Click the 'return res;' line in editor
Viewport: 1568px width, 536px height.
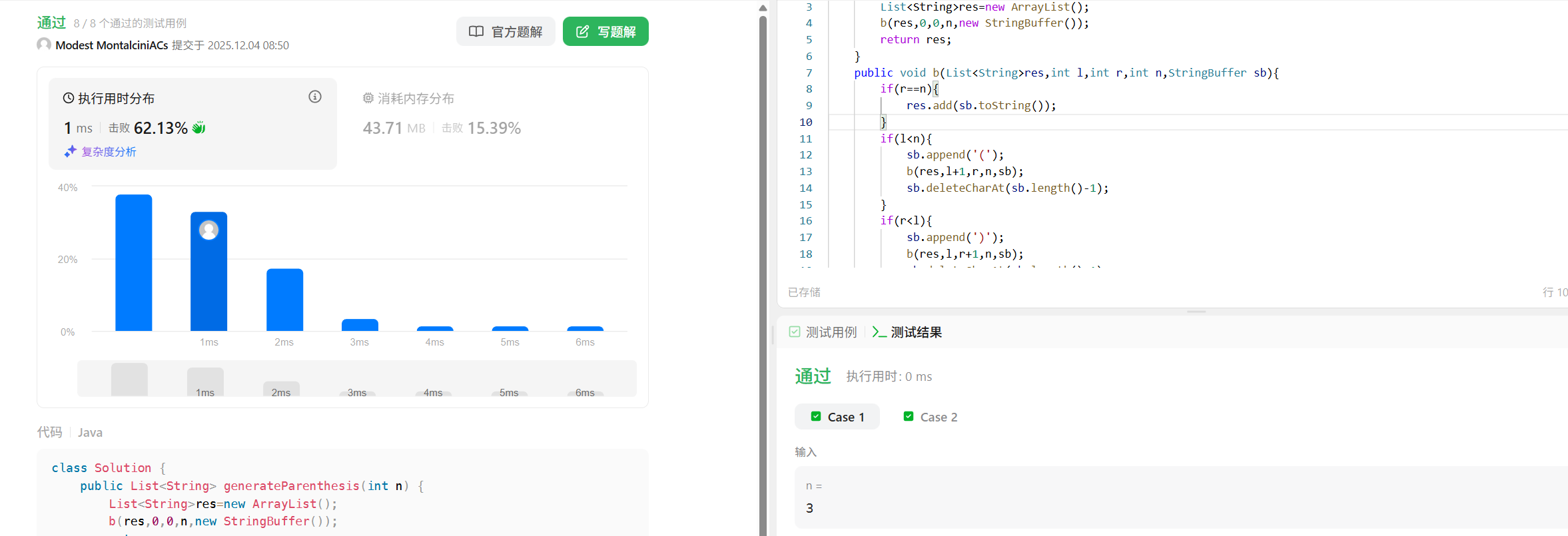tap(916, 39)
